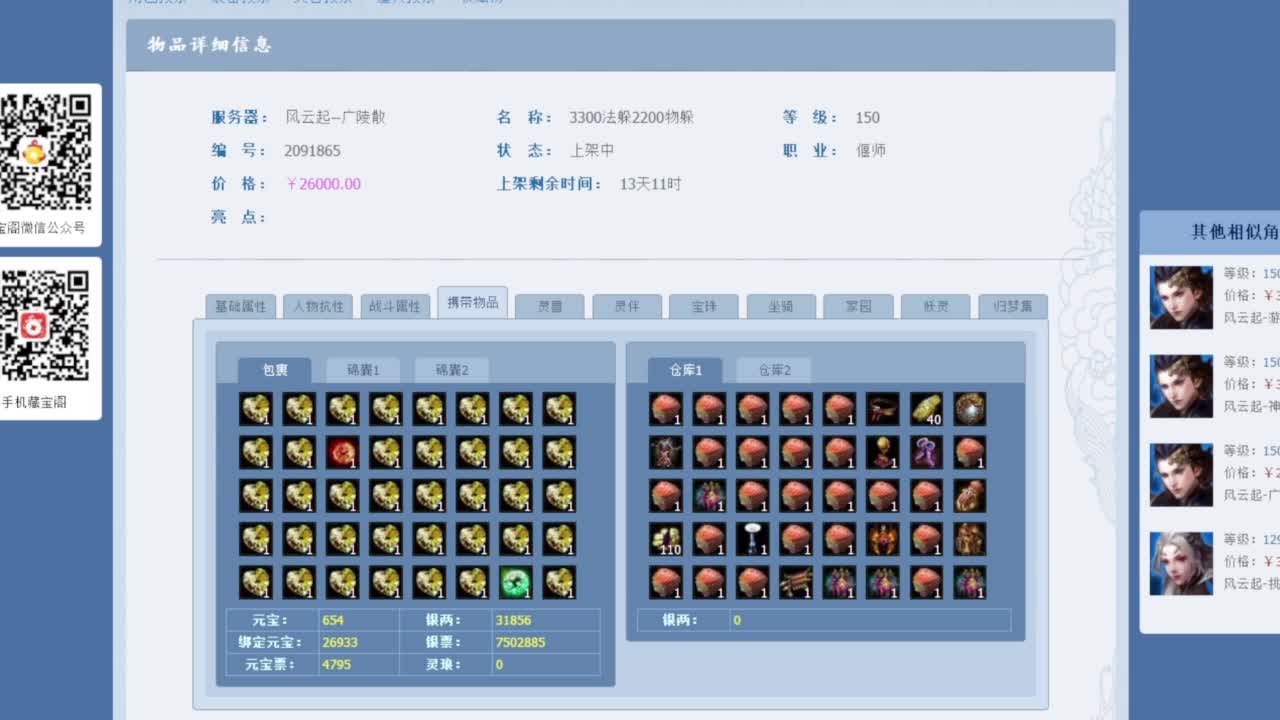This screenshot has height=720, width=1280.
Task: Click the 银票 value 7502885
Action: (x=520, y=642)
